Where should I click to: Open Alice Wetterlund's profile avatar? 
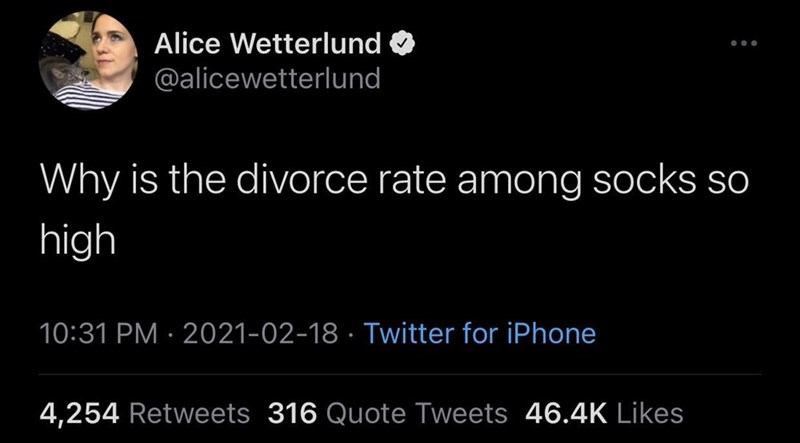(x=88, y=61)
